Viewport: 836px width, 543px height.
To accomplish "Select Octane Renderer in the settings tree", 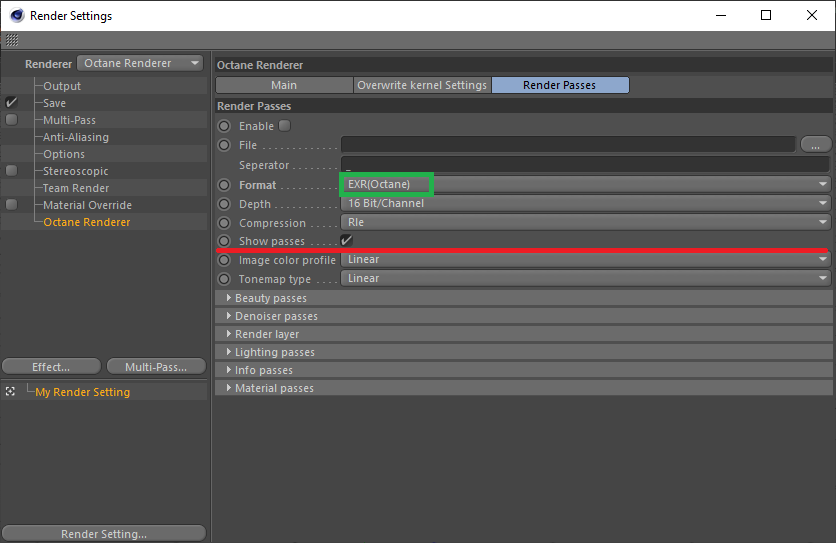I will (x=86, y=222).
